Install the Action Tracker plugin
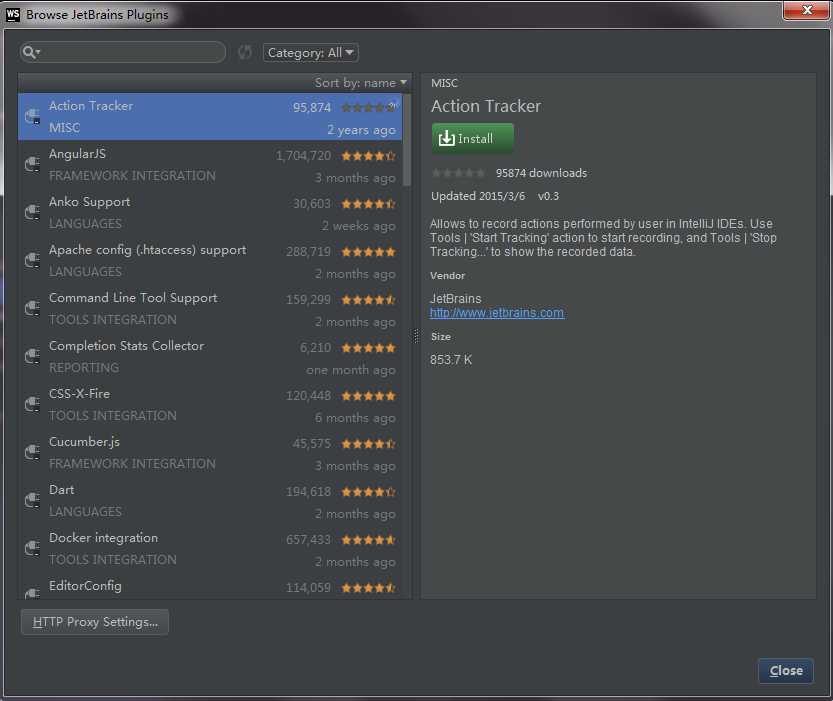Screen dimensions: 833x701 [472, 139]
